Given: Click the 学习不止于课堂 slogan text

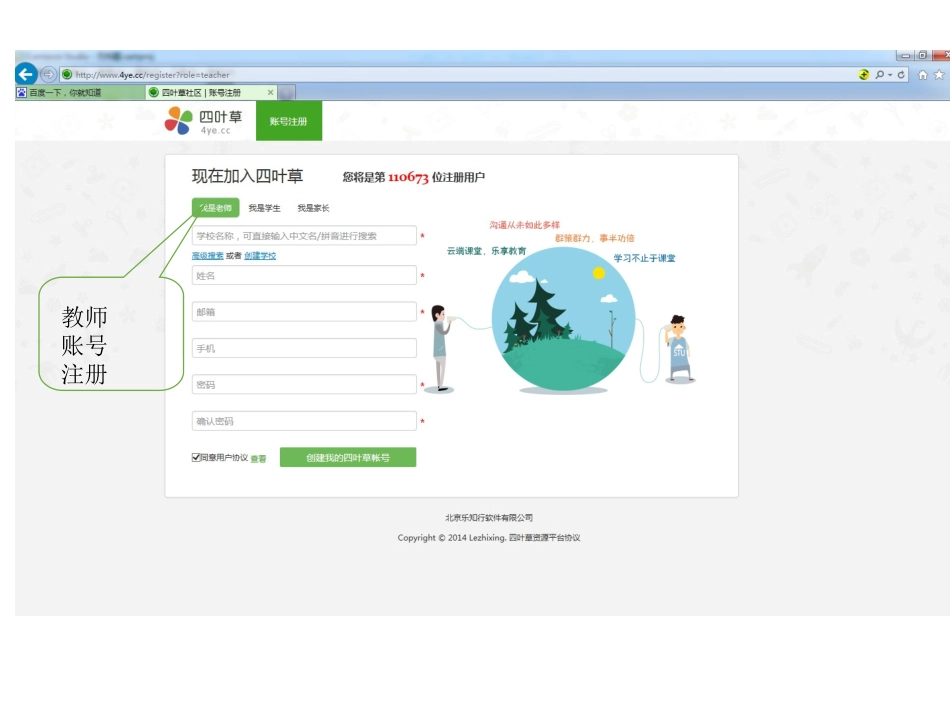Looking at the screenshot, I should click(x=644, y=258).
